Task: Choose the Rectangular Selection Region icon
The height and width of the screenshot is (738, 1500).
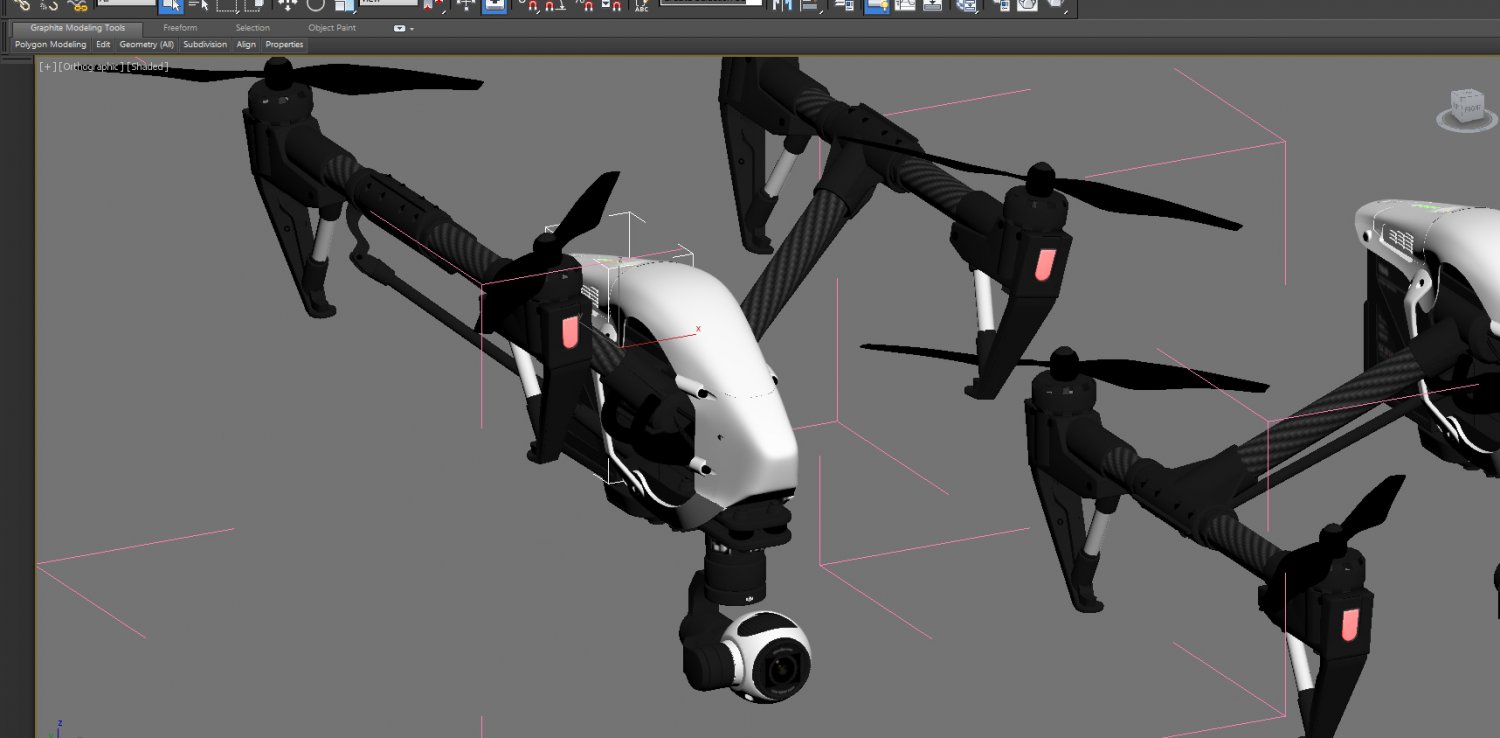Action: (x=226, y=6)
